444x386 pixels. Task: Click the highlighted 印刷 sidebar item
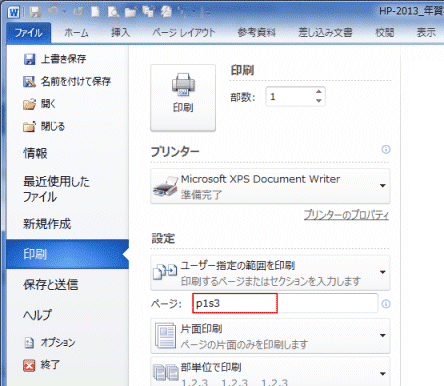[67, 254]
